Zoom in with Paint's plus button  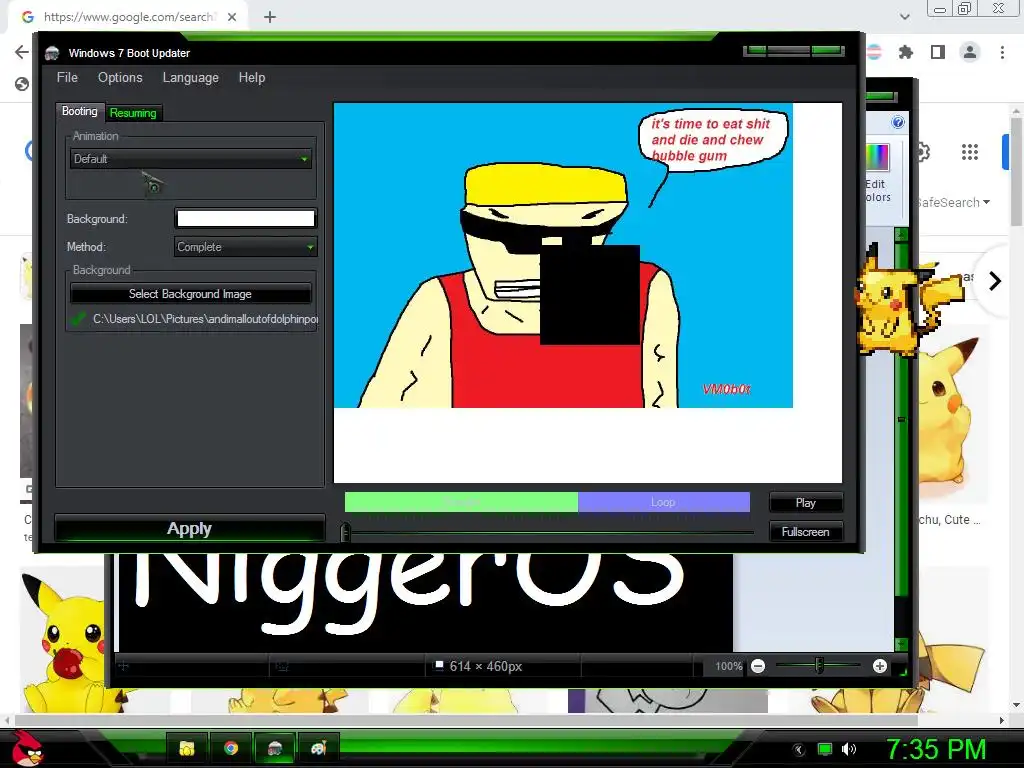coord(880,666)
